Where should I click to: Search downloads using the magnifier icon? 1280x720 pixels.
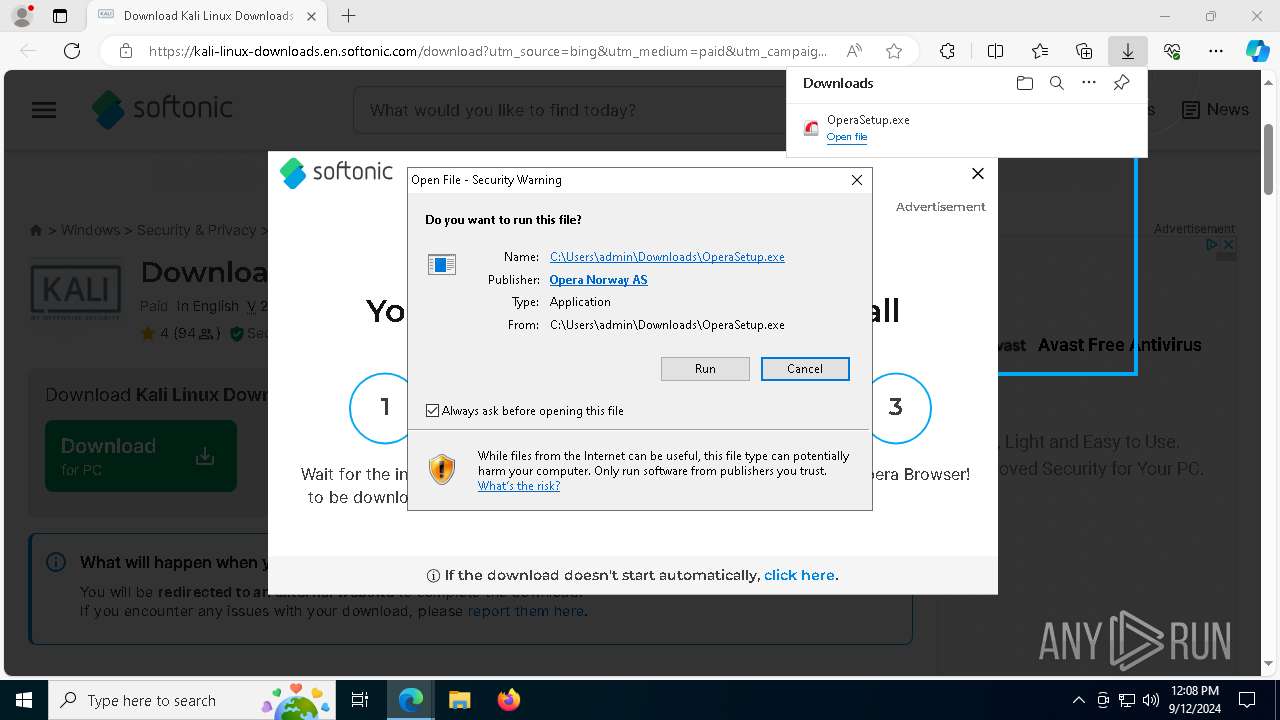1057,83
